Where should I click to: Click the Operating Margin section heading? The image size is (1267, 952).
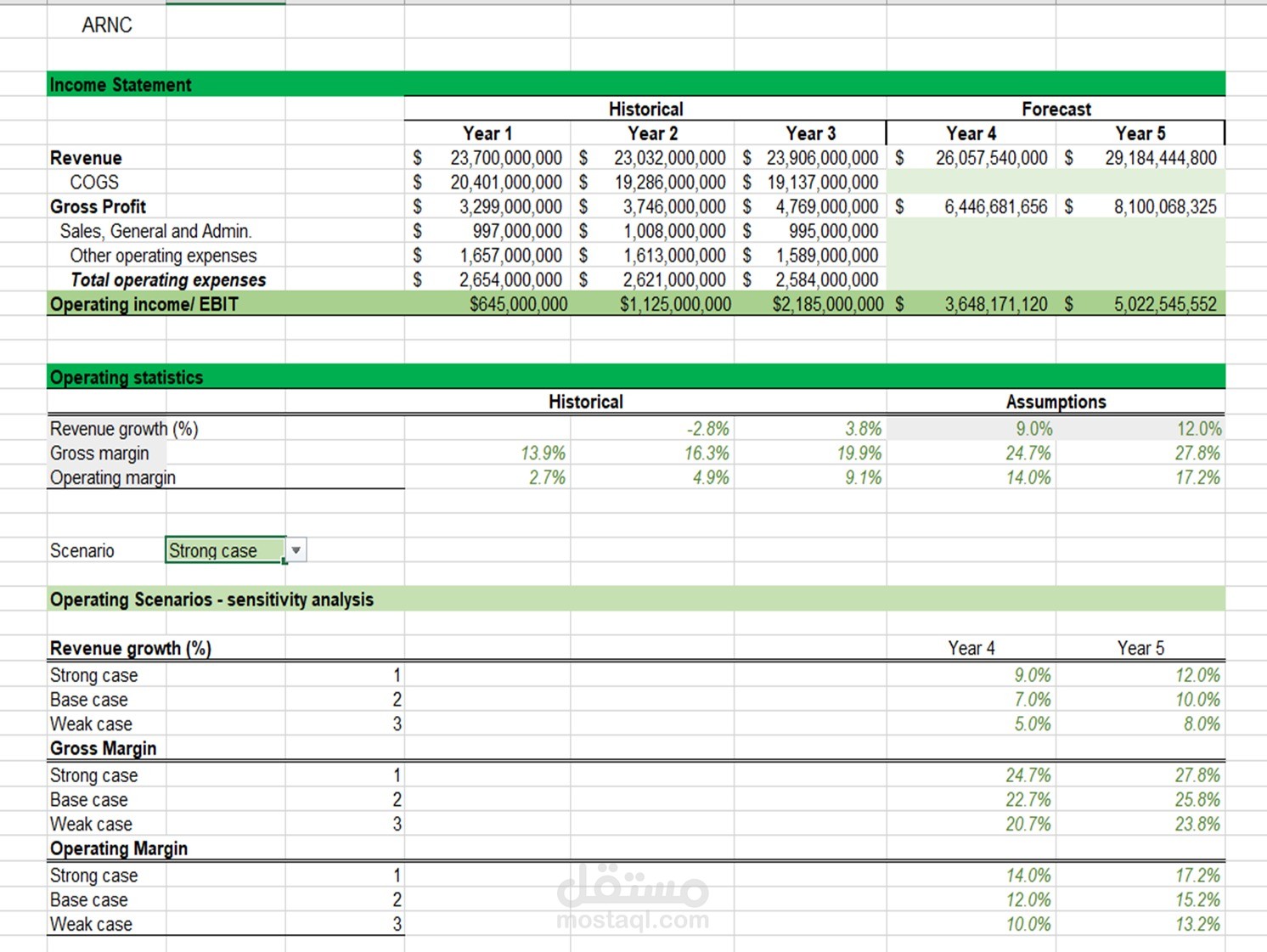coord(119,849)
